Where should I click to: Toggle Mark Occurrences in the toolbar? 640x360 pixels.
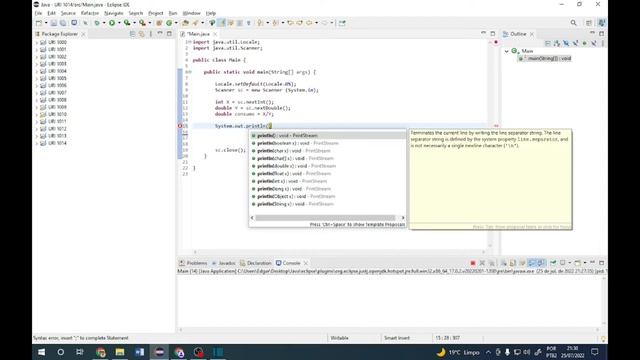pyautogui.click(x=221, y=23)
